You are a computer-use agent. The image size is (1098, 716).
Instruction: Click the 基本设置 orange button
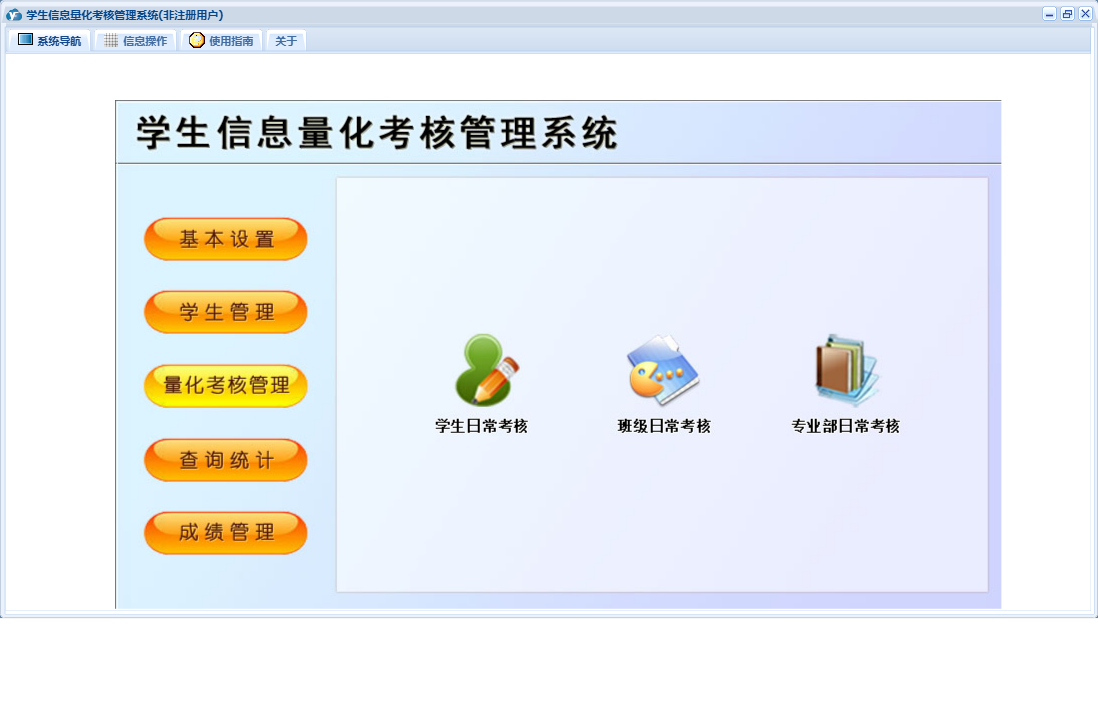pos(225,239)
